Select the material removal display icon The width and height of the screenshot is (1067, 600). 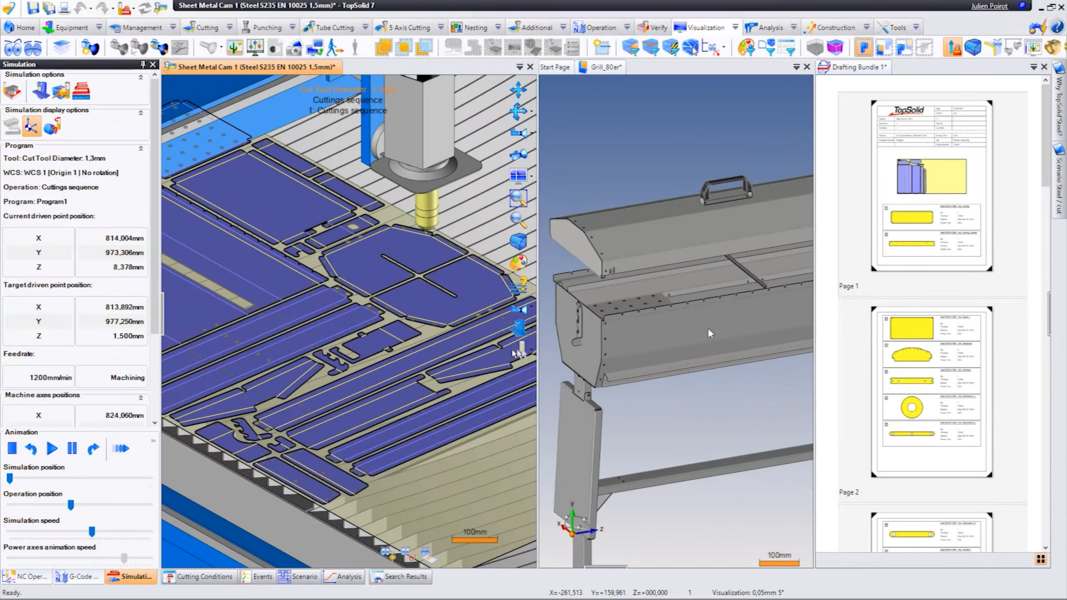[x=52, y=126]
